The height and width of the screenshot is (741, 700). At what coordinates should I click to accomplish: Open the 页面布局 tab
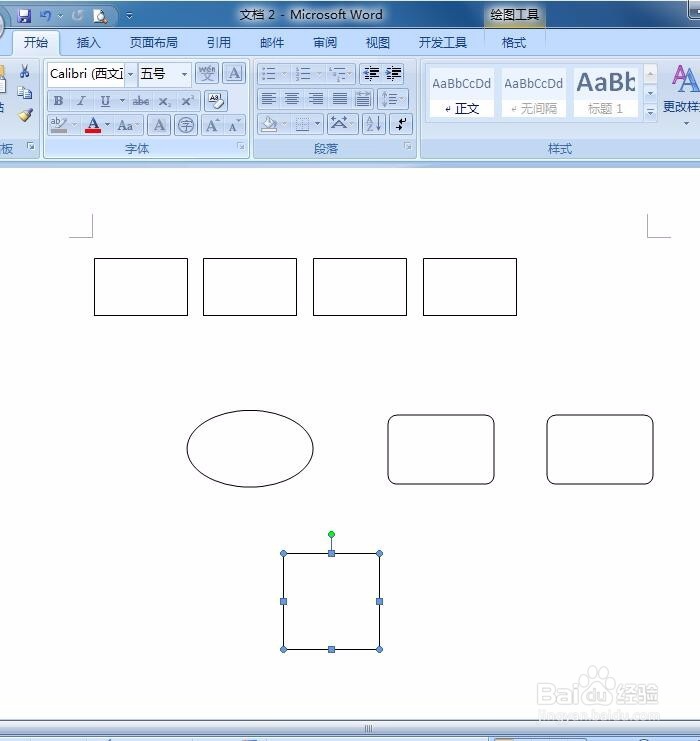(154, 43)
